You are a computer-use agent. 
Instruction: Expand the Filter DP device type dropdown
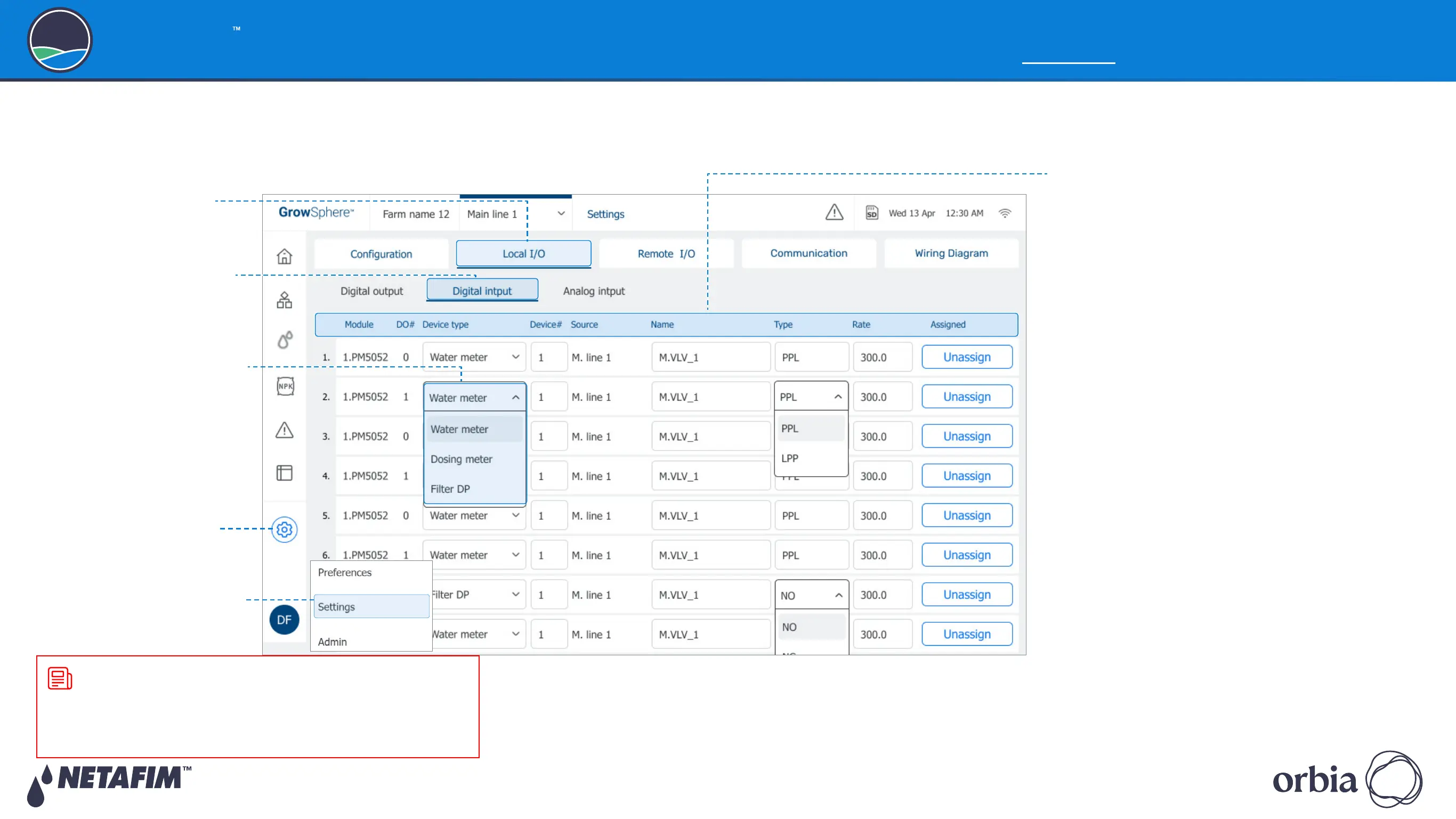click(479, 595)
